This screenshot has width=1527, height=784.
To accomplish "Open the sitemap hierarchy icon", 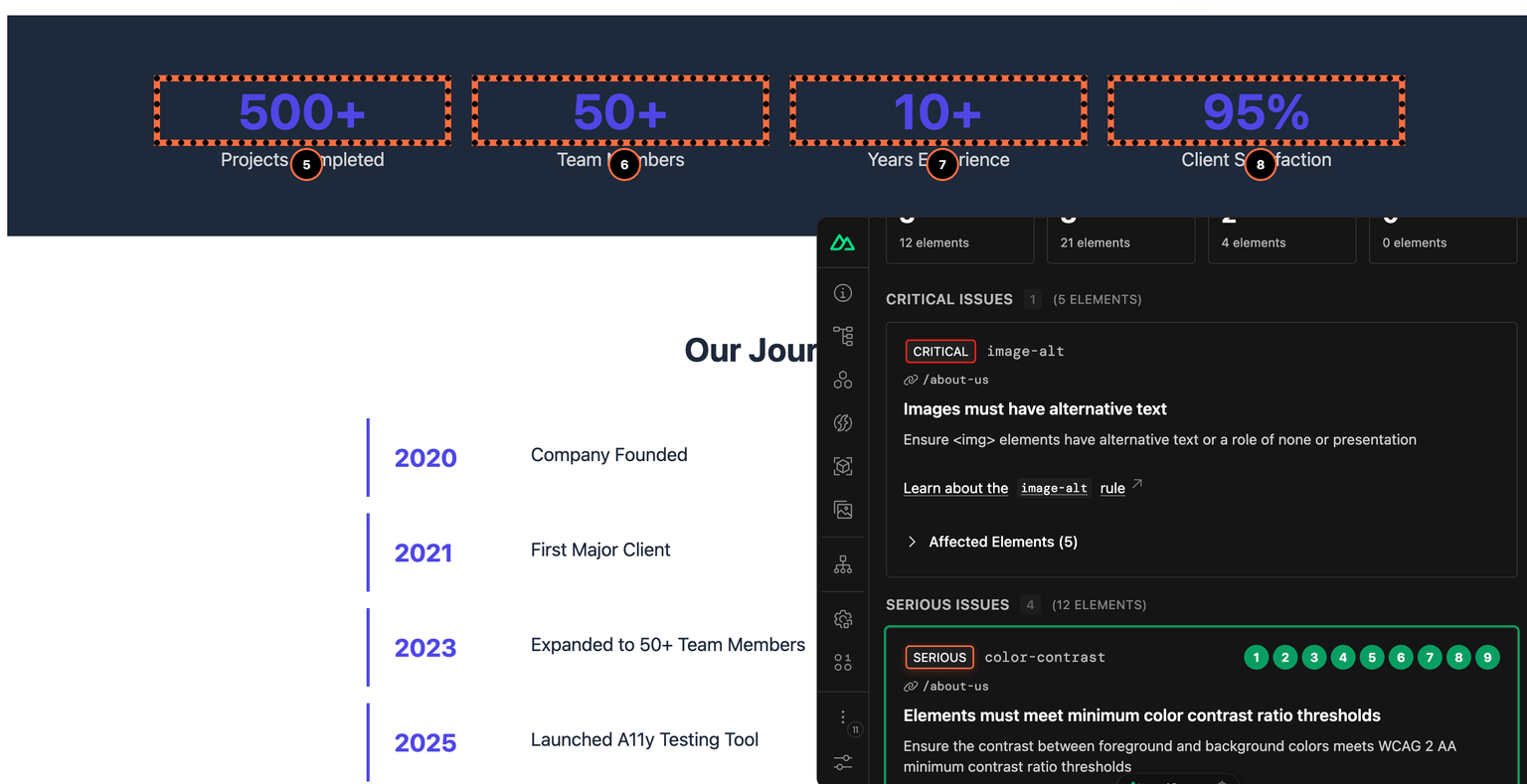I will [x=843, y=563].
